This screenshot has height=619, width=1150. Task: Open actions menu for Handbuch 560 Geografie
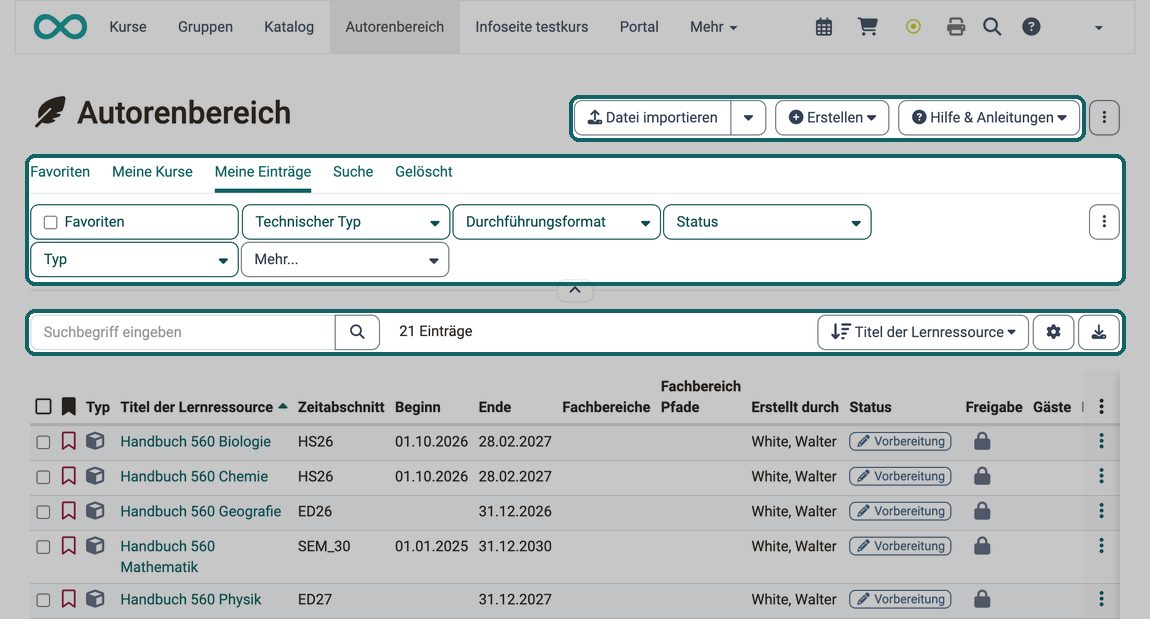pos(1101,510)
